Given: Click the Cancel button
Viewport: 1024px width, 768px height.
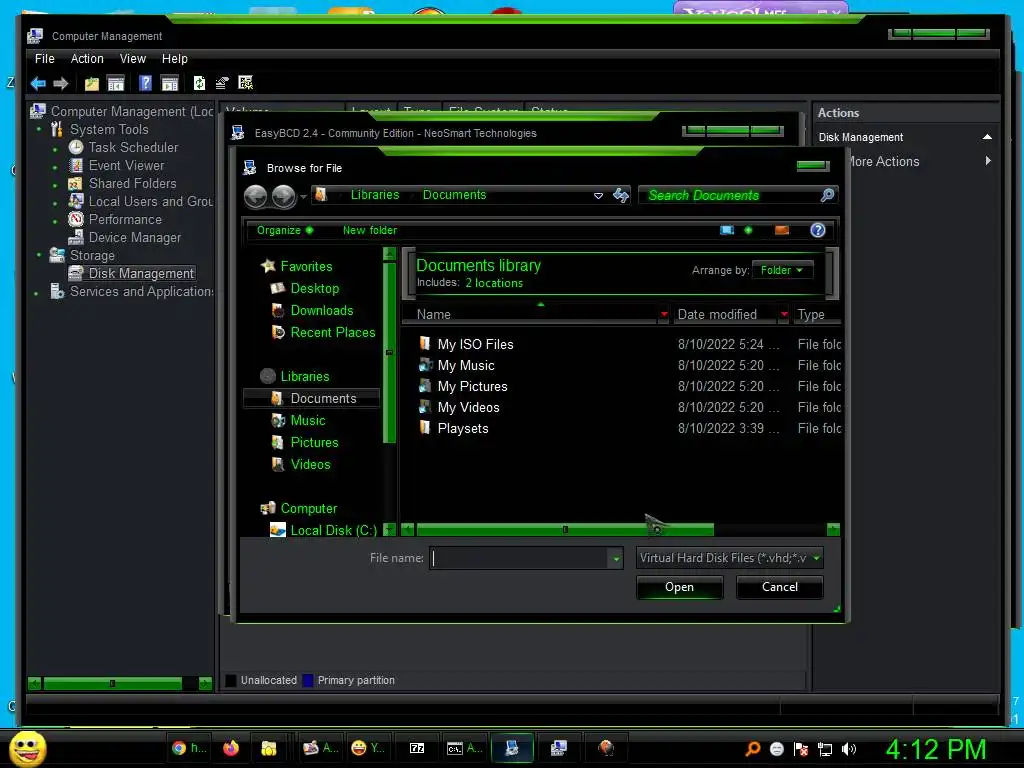Looking at the screenshot, I should [x=779, y=586].
